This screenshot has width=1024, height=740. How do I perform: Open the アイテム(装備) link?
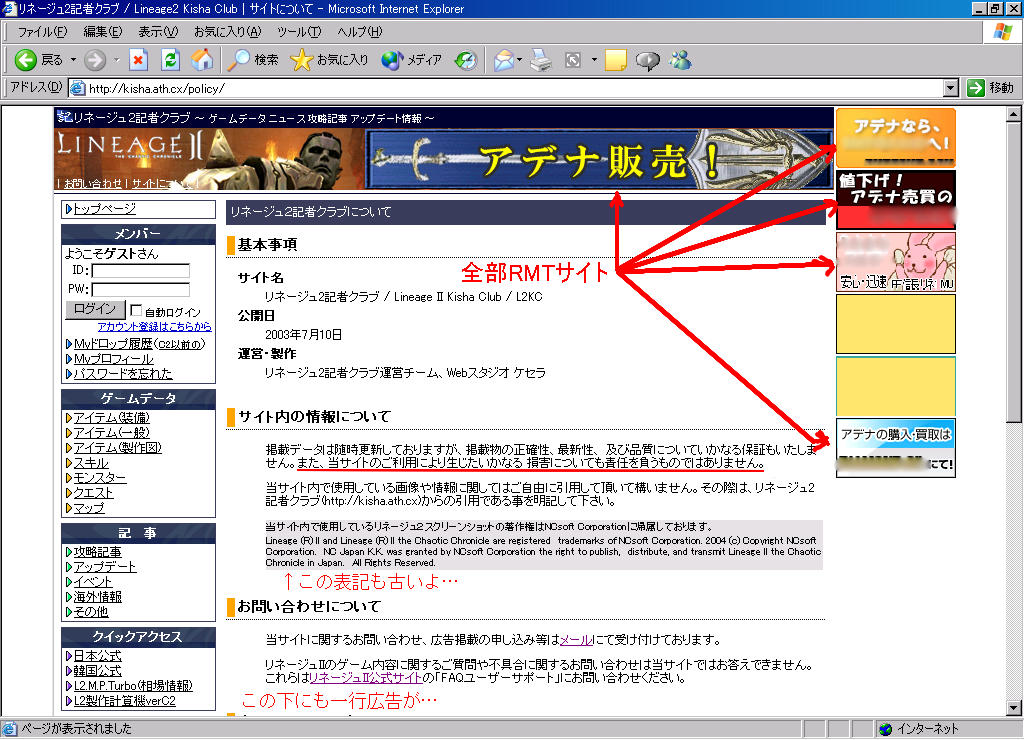pos(111,417)
